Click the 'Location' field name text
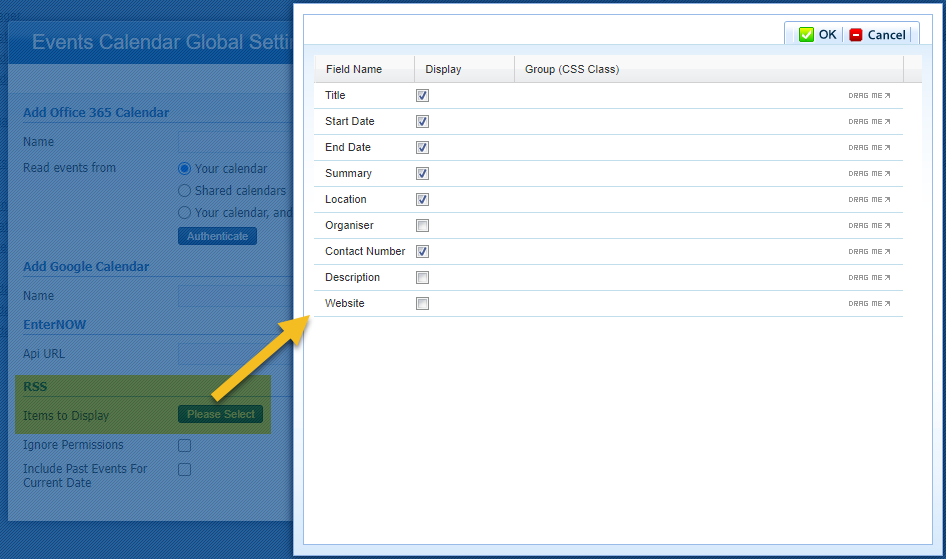 346,199
